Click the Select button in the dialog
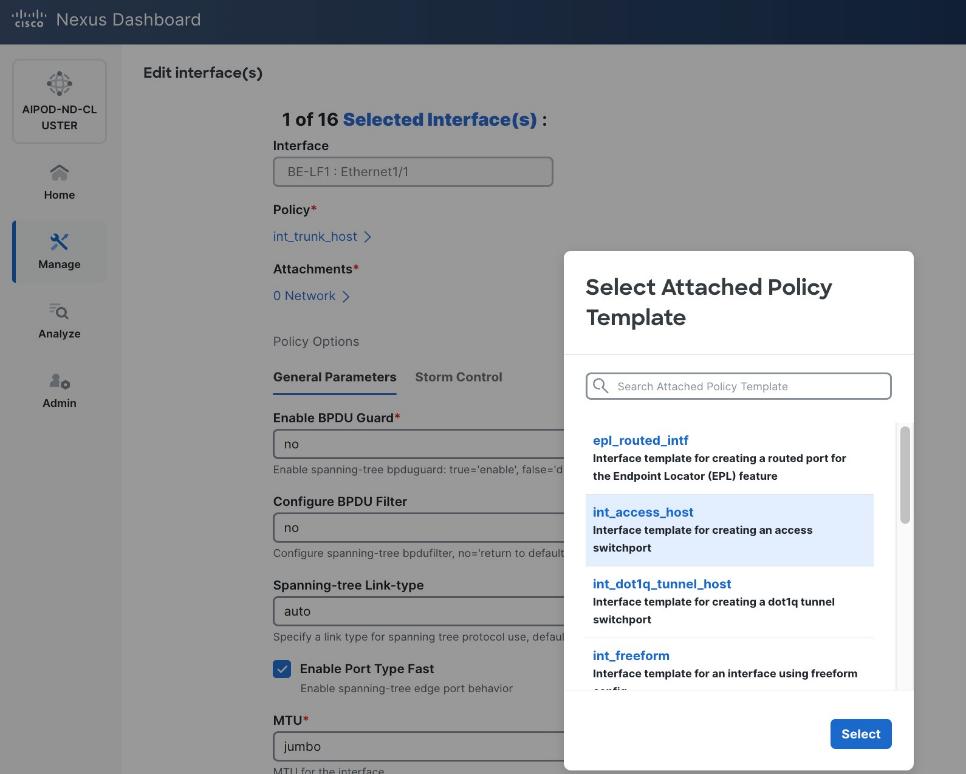 point(860,733)
